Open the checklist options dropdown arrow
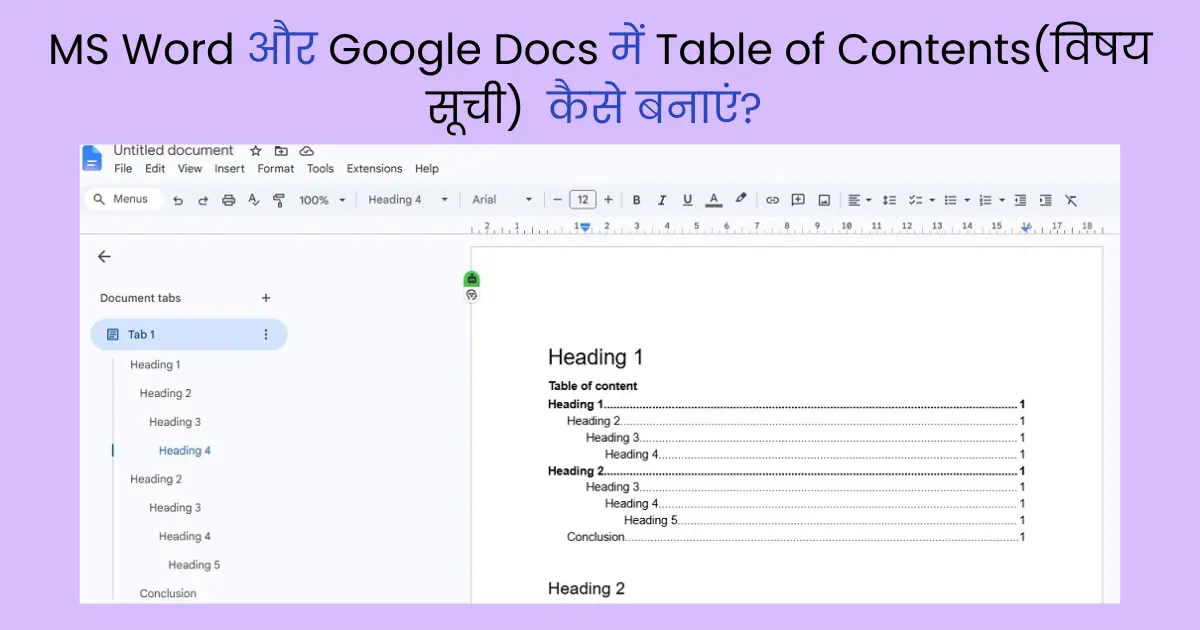The image size is (1200, 630). coord(932,200)
